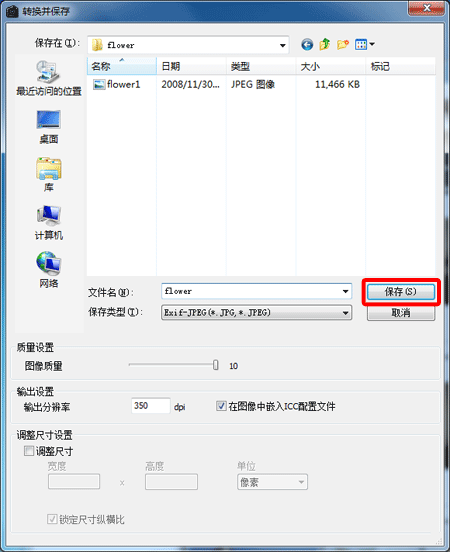Sort files by the 名称 column header
This screenshot has height=552, width=450.
(121, 66)
